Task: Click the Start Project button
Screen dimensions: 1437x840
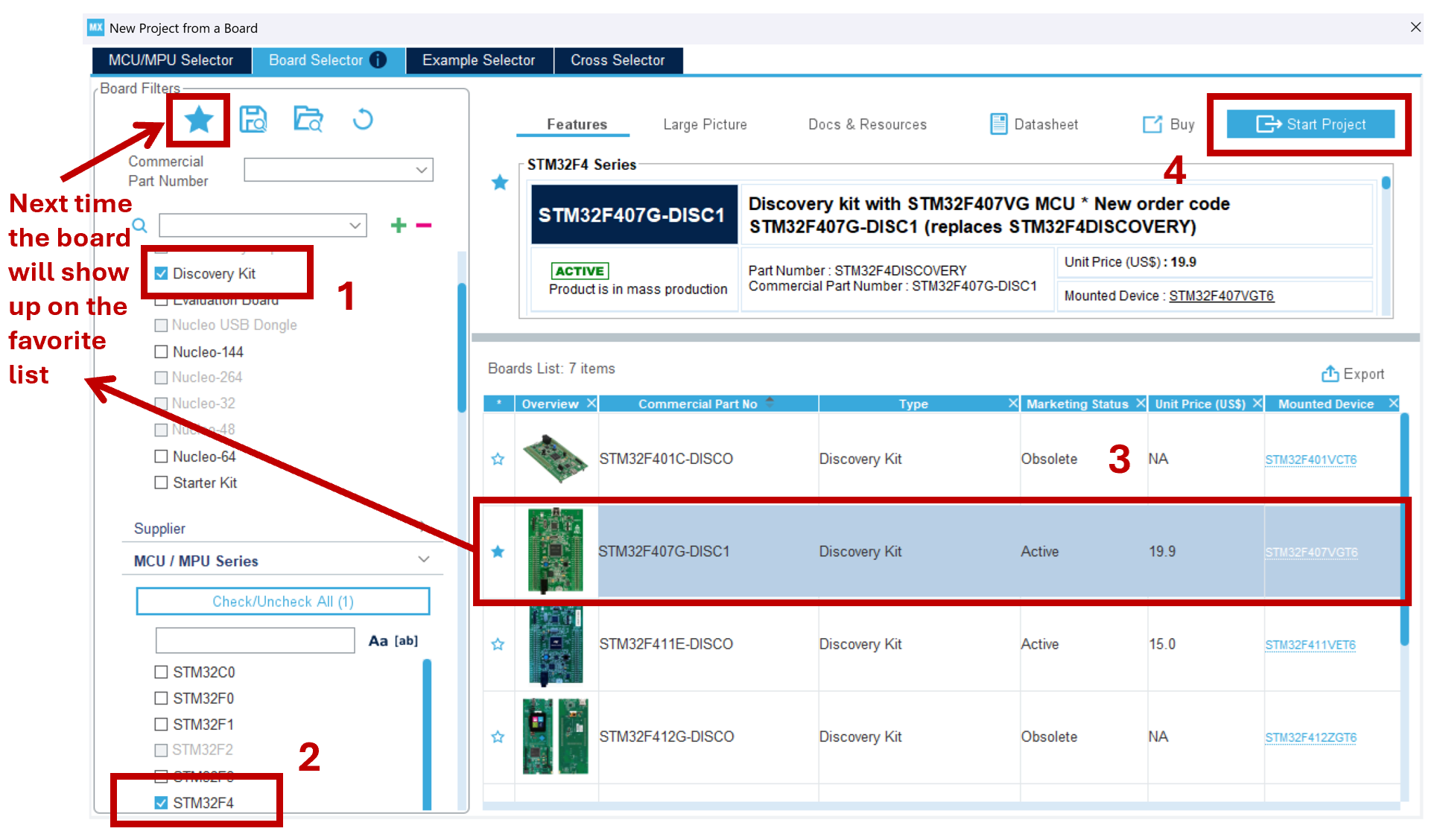Action: [1310, 124]
